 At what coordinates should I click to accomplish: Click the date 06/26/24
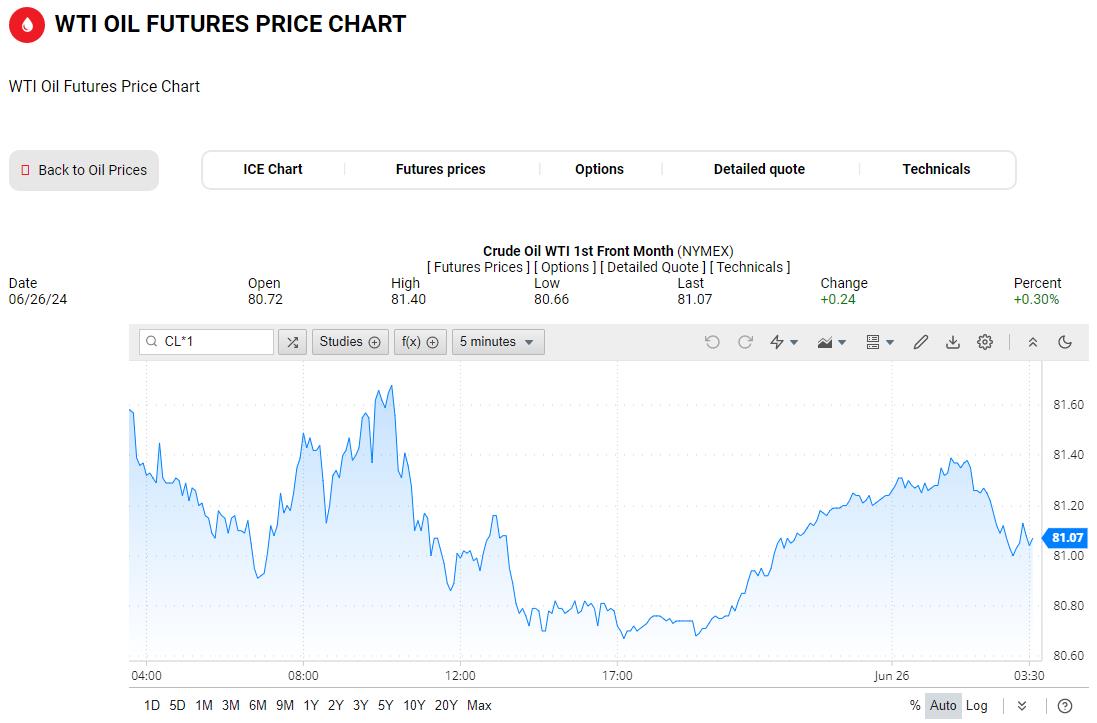38,300
